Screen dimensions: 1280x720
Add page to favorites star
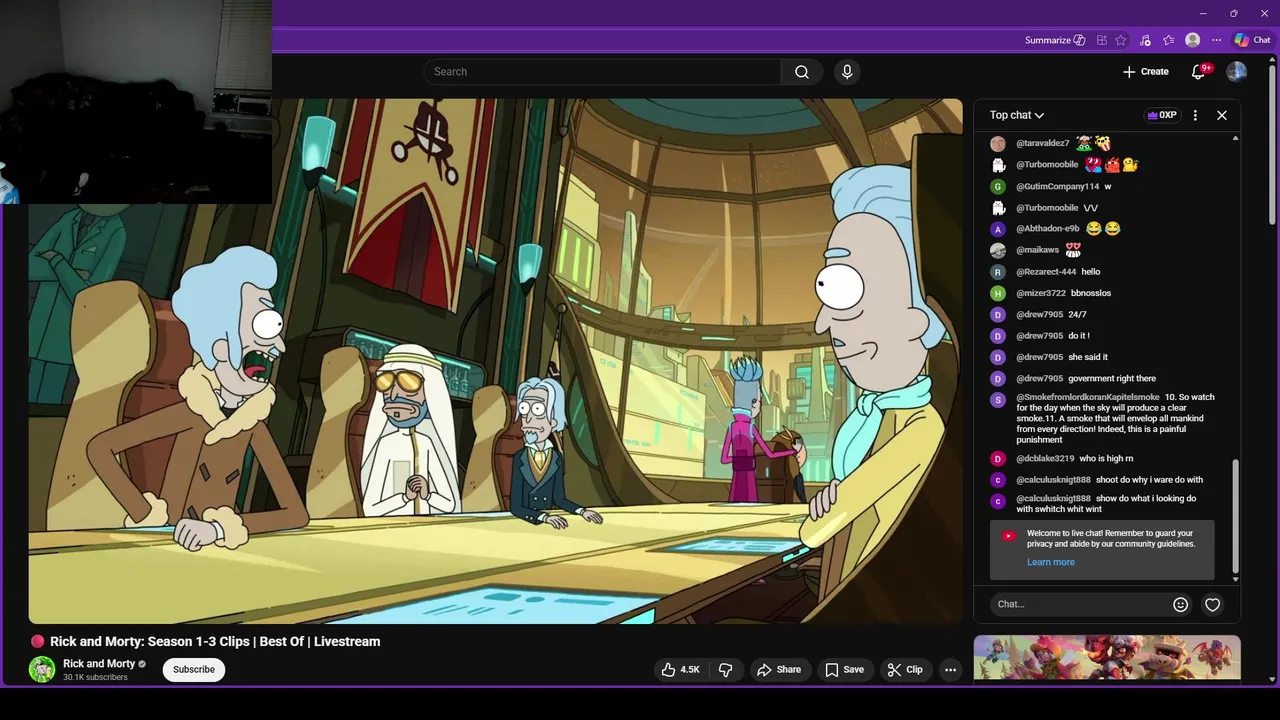(1121, 40)
